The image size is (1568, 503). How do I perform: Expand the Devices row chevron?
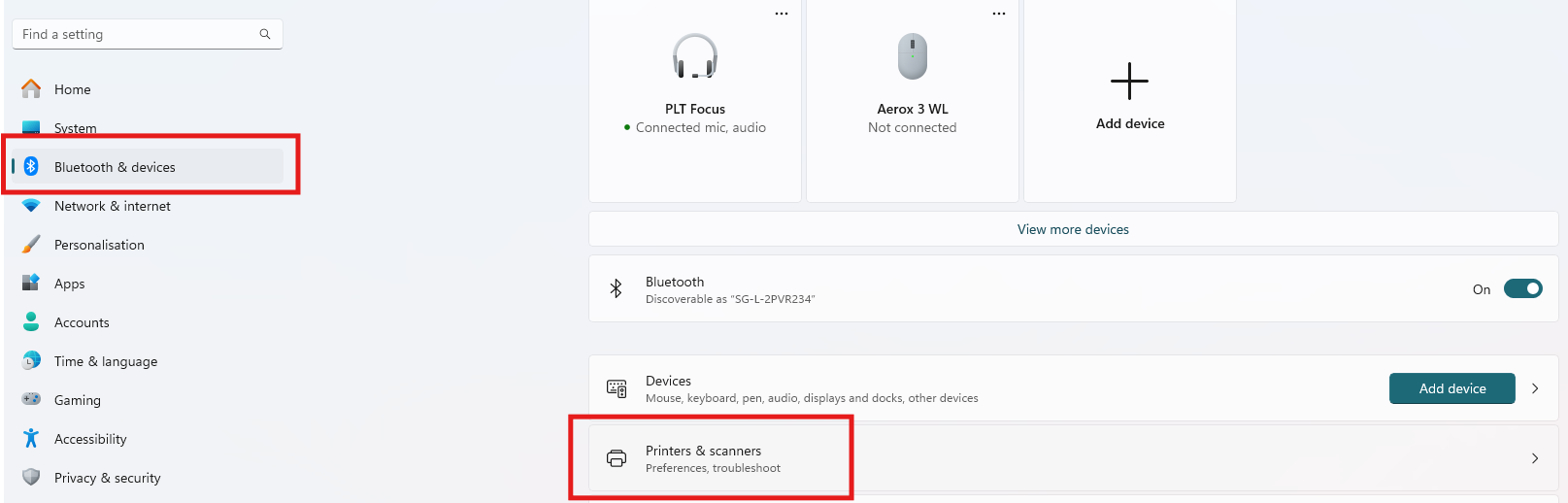[1535, 388]
